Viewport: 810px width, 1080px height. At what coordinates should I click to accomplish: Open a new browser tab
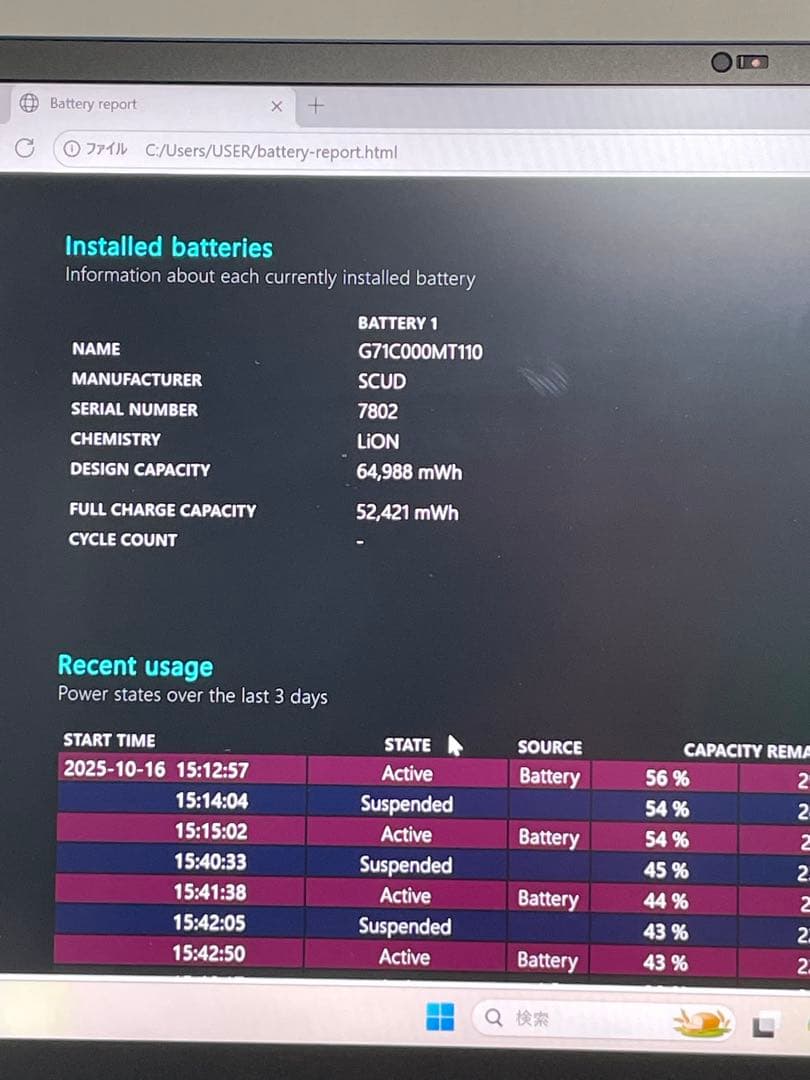315,105
